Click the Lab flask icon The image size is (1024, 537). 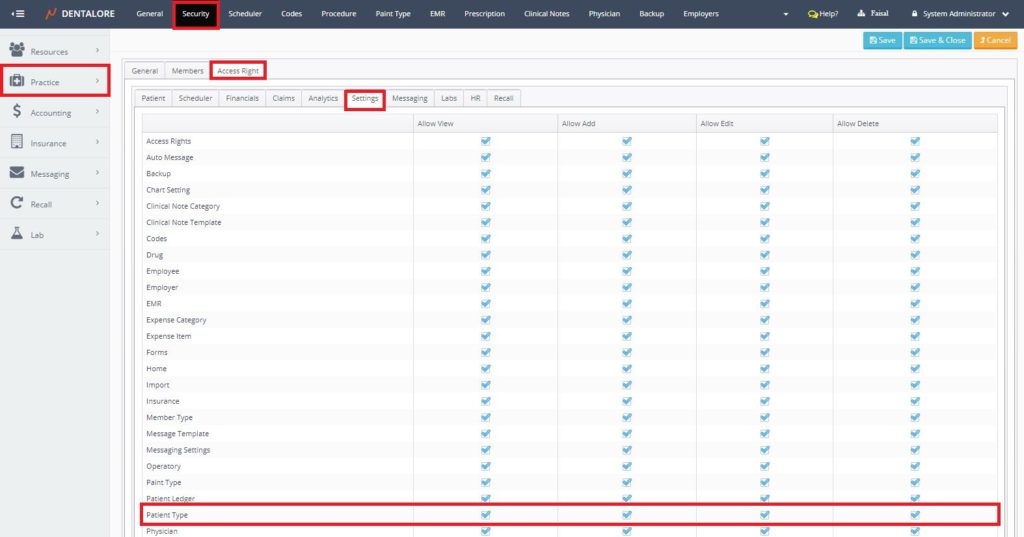click(x=17, y=234)
